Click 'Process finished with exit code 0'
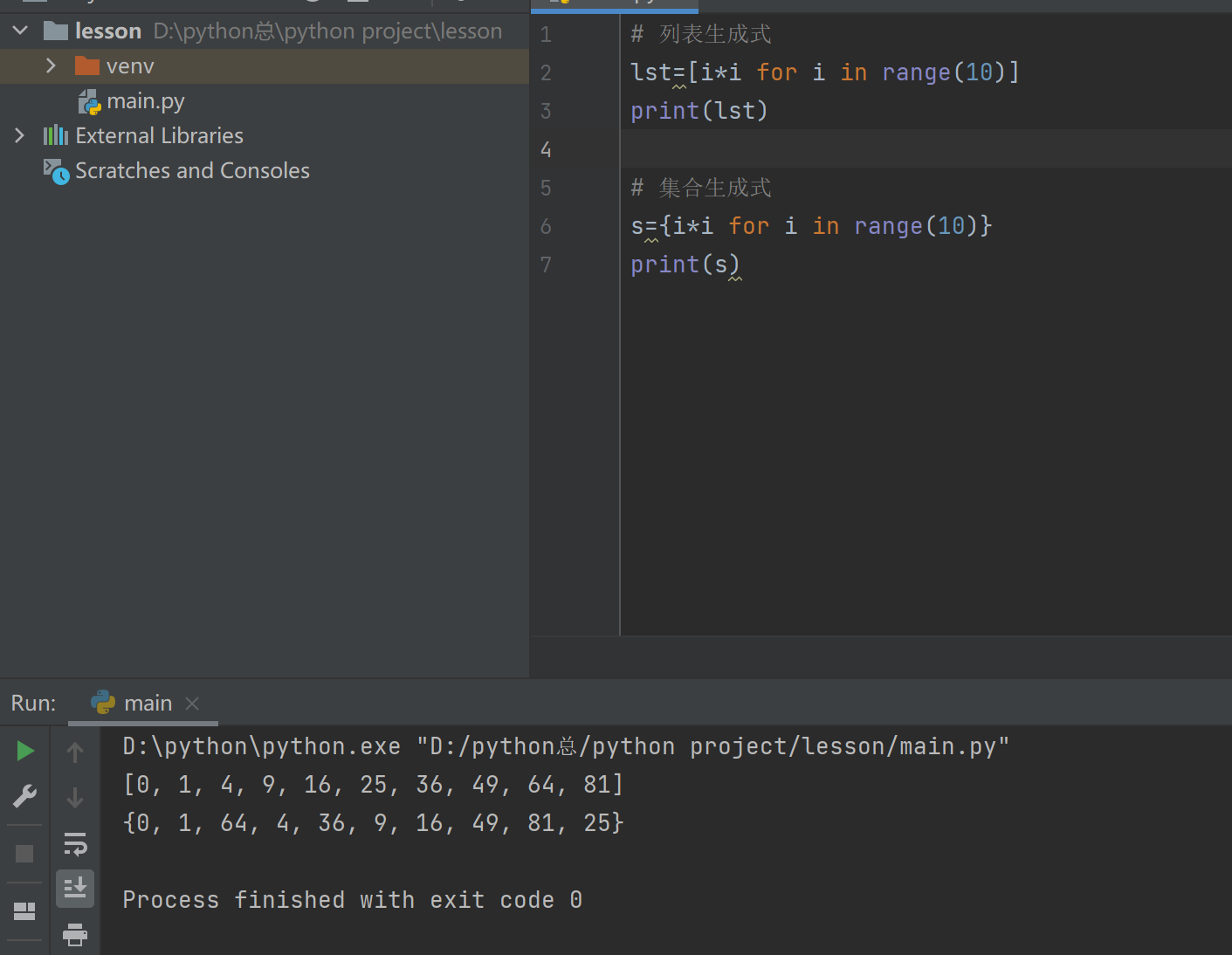1232x955 pixels. pyautogui.click(x=353, y=900)
